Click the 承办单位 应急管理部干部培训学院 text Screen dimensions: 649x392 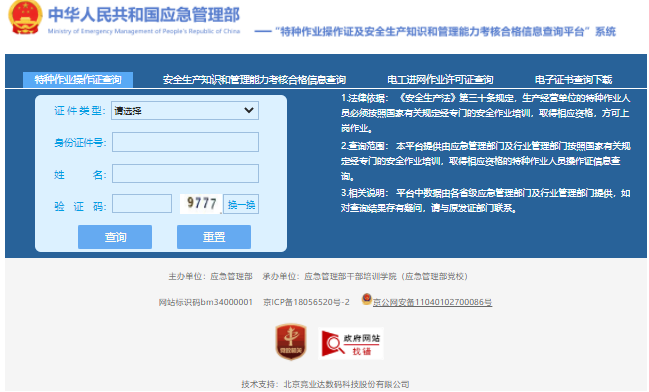coord(365,276)
